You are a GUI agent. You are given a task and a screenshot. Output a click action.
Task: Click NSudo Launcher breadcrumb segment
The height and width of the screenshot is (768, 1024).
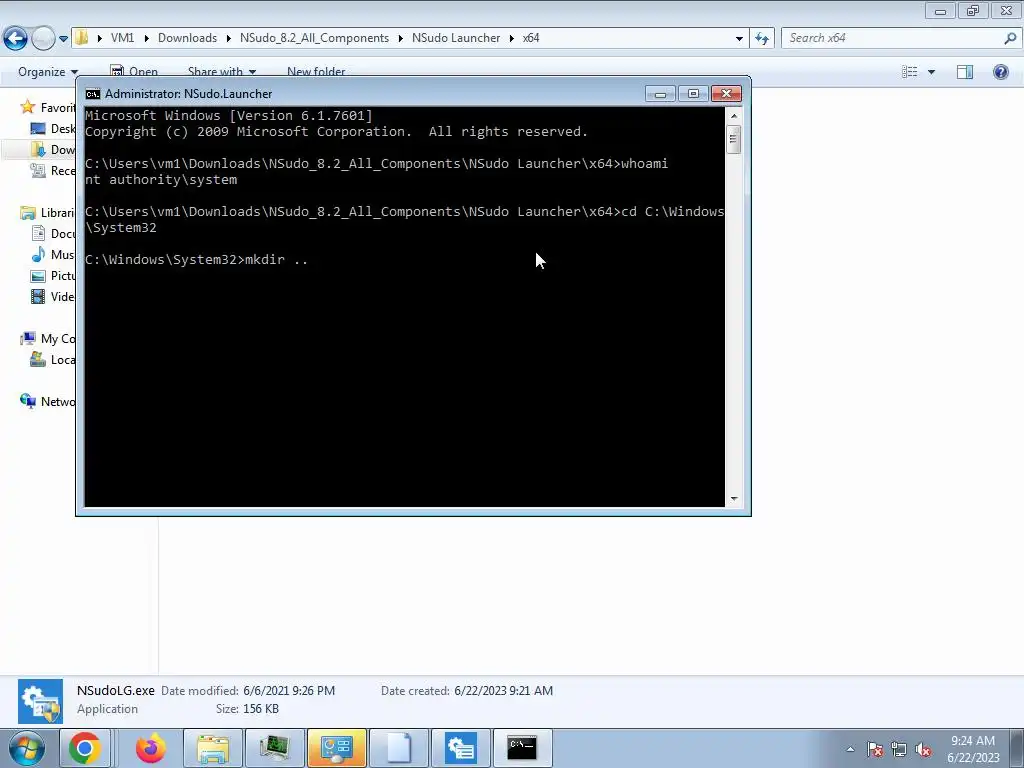pyautogui.click(x=456, y=38)
